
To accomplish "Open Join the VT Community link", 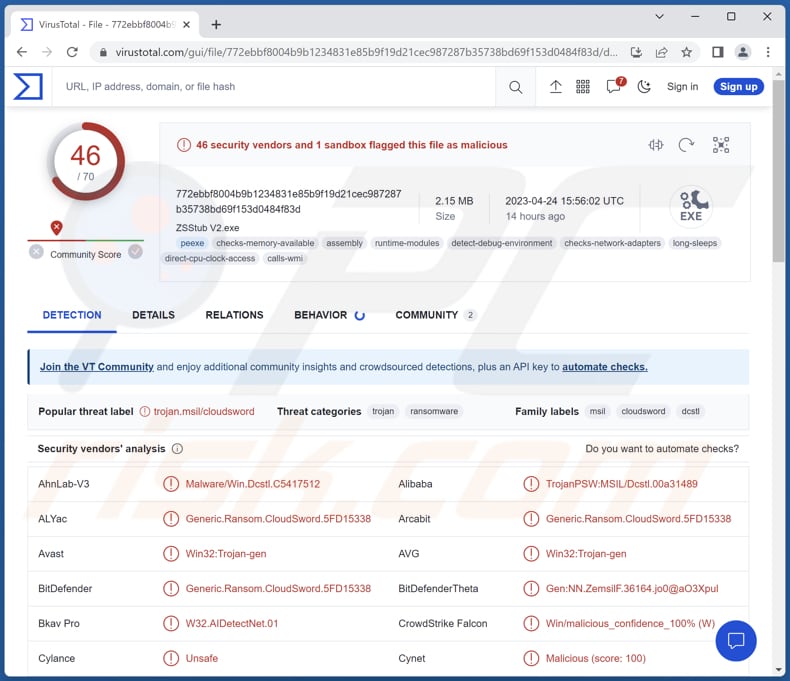I will pos(97,367).
